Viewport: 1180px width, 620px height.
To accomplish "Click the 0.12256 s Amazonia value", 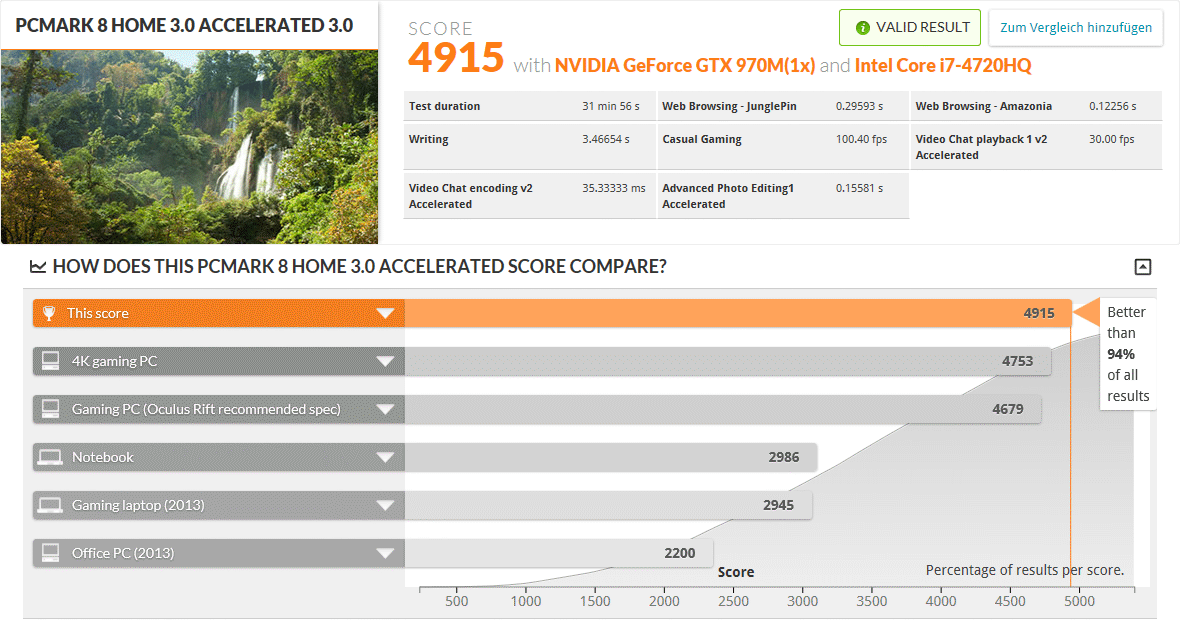I will (1112, 106).
